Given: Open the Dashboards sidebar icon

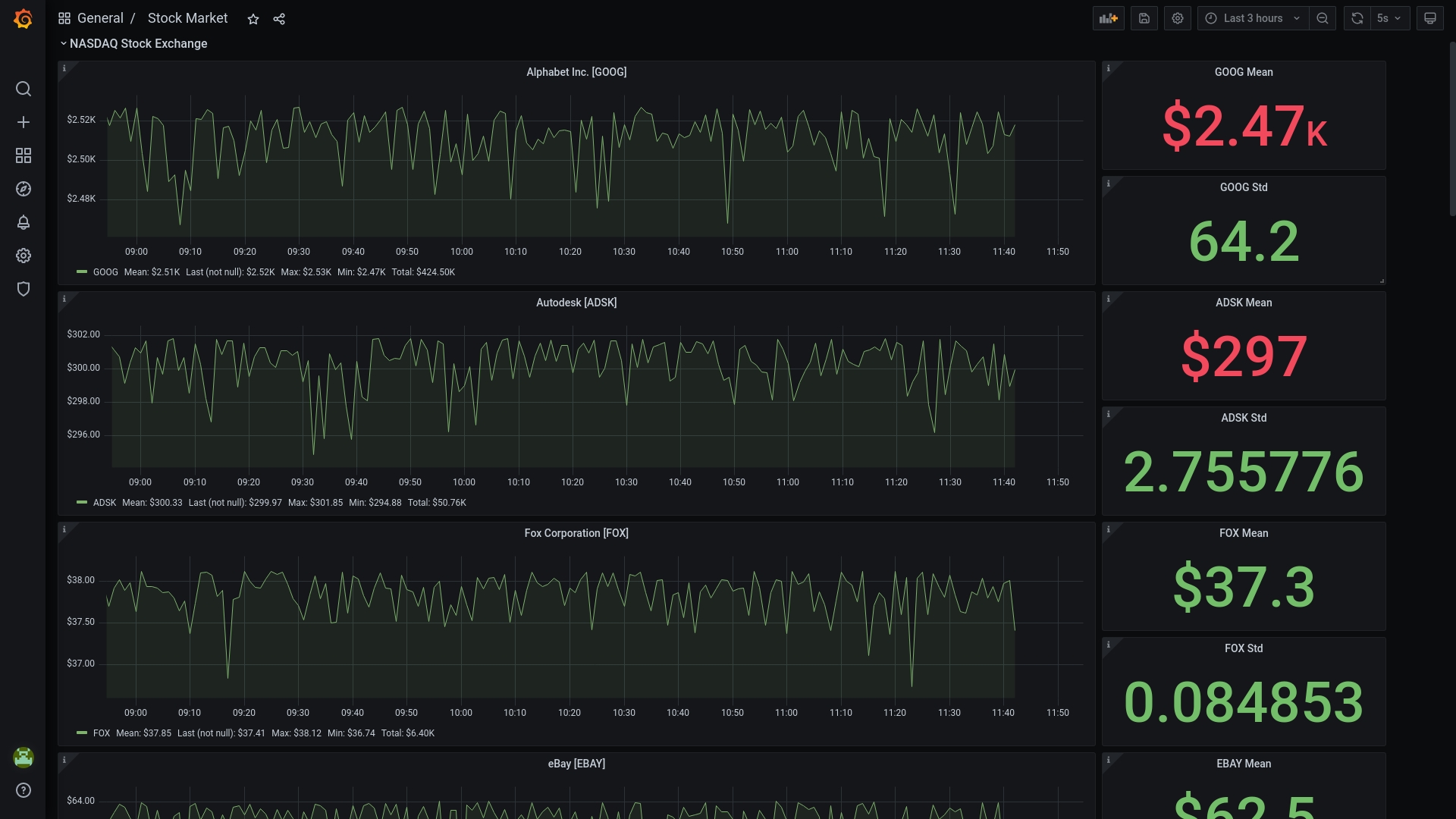Looking at the screenshot, I should [x=24, y=155].
